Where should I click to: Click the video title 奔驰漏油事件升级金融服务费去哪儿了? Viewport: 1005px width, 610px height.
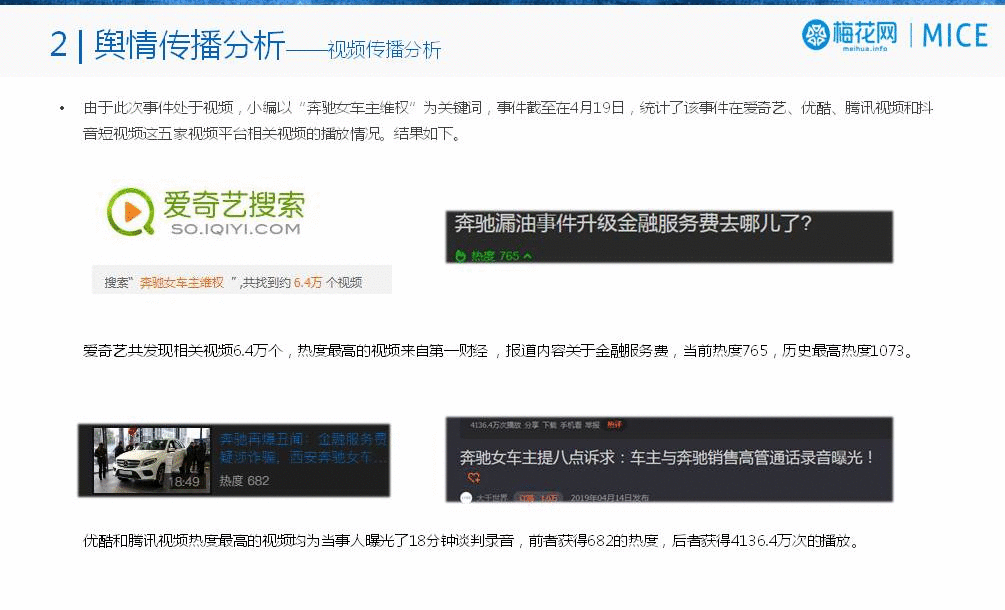coord(633,224)
